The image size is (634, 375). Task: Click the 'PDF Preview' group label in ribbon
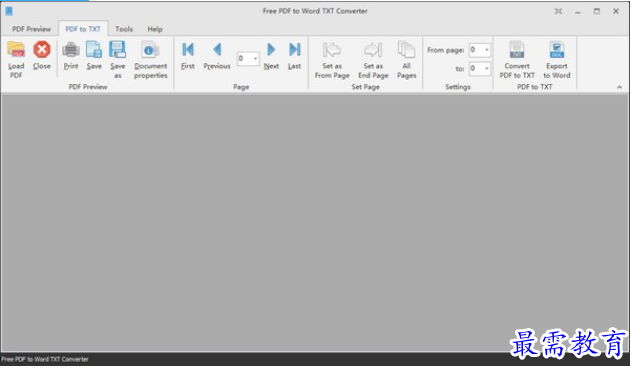pos(88,87)
